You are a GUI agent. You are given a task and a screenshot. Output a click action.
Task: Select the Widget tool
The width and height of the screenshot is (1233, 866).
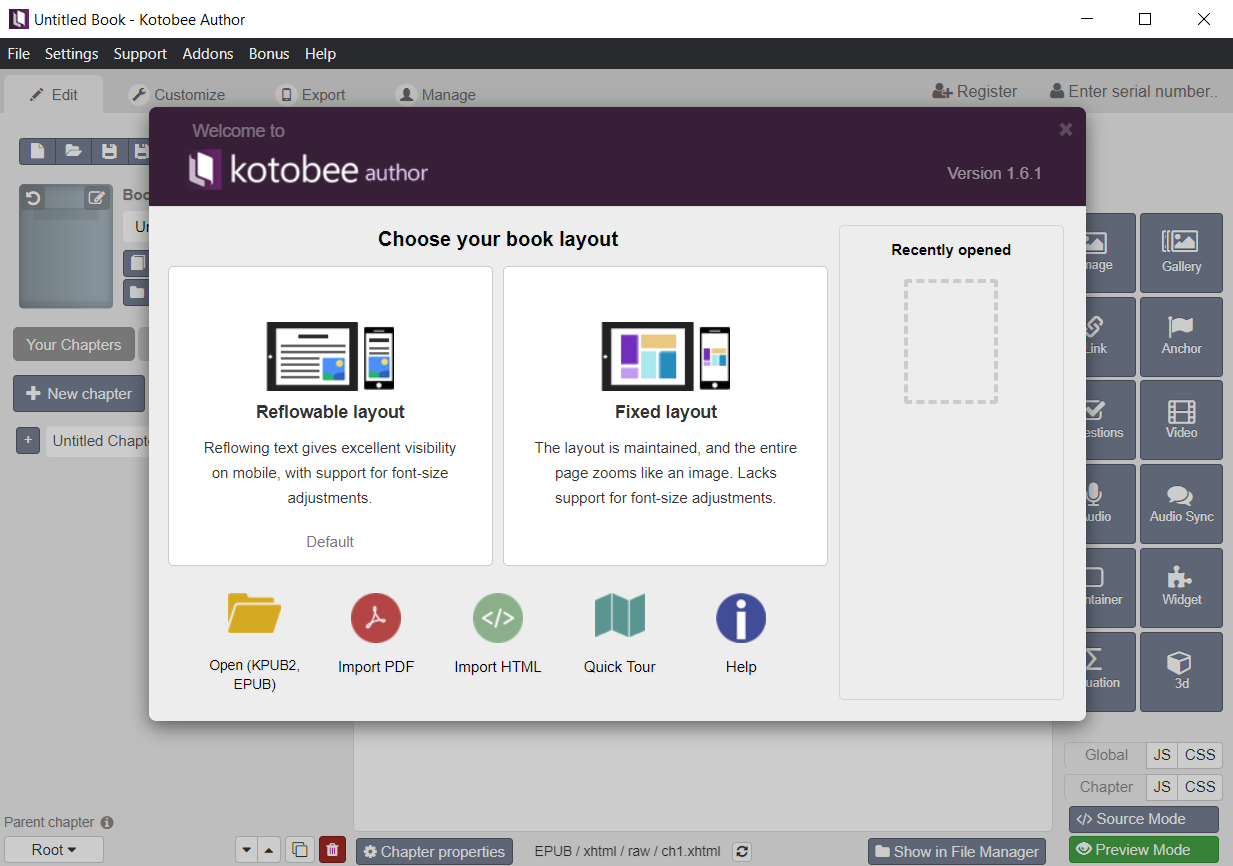coord(1181,586)
